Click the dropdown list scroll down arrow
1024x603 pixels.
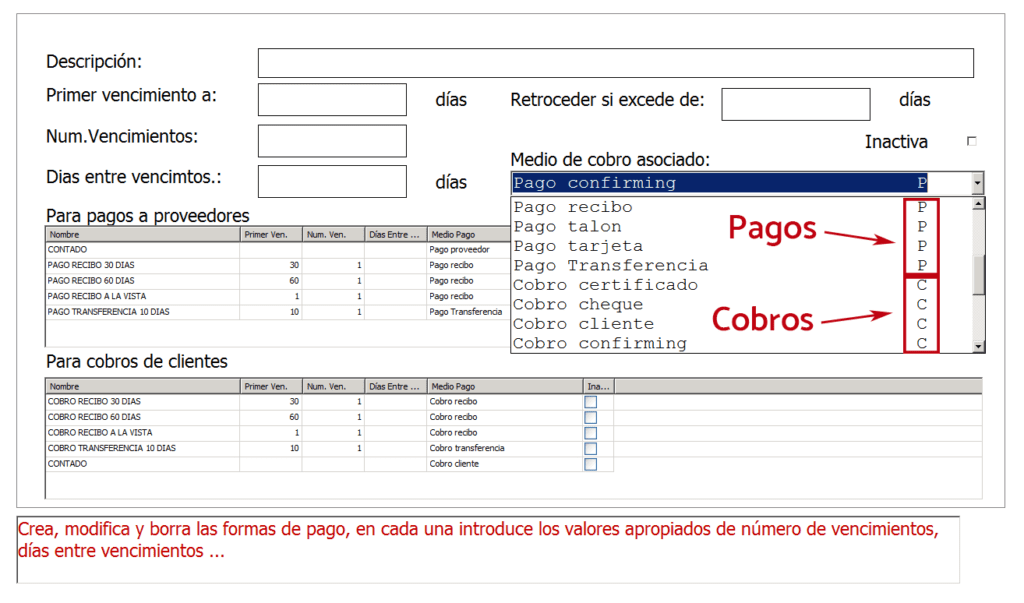click(x=978, y=345)
